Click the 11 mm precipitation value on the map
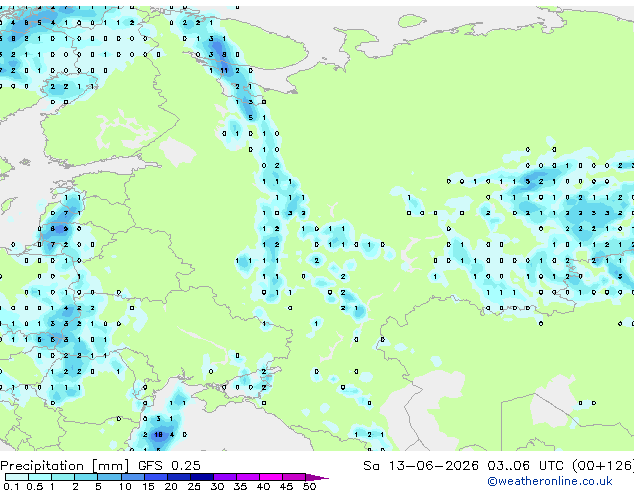The width and height of the screenshot is (634, 490). [224, 70]
